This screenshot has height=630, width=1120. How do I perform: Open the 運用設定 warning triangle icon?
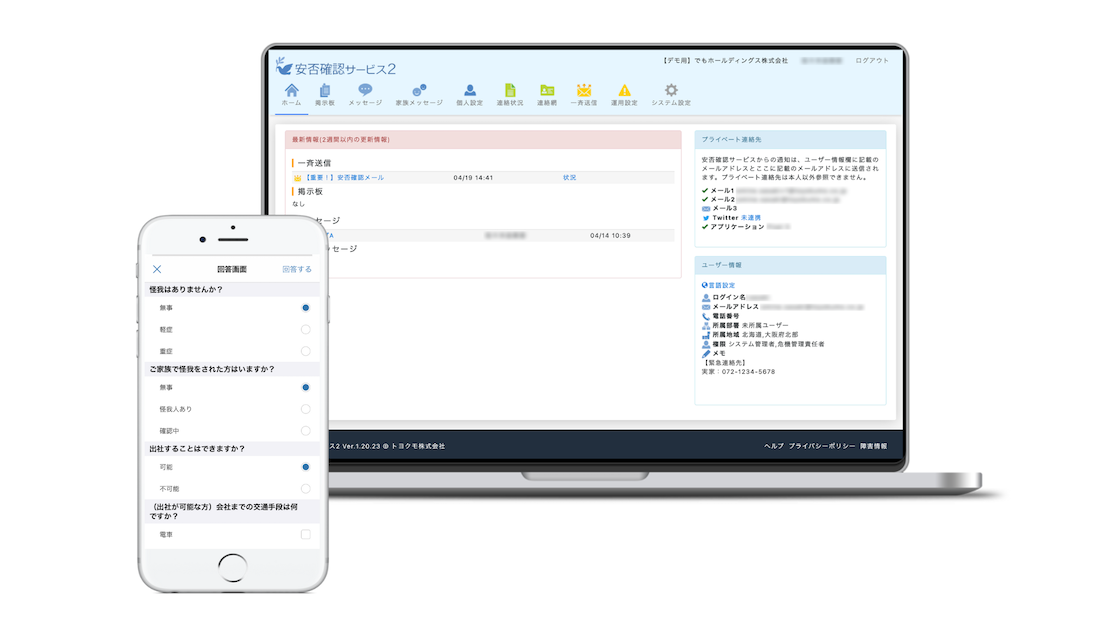[x=624, y=91]
